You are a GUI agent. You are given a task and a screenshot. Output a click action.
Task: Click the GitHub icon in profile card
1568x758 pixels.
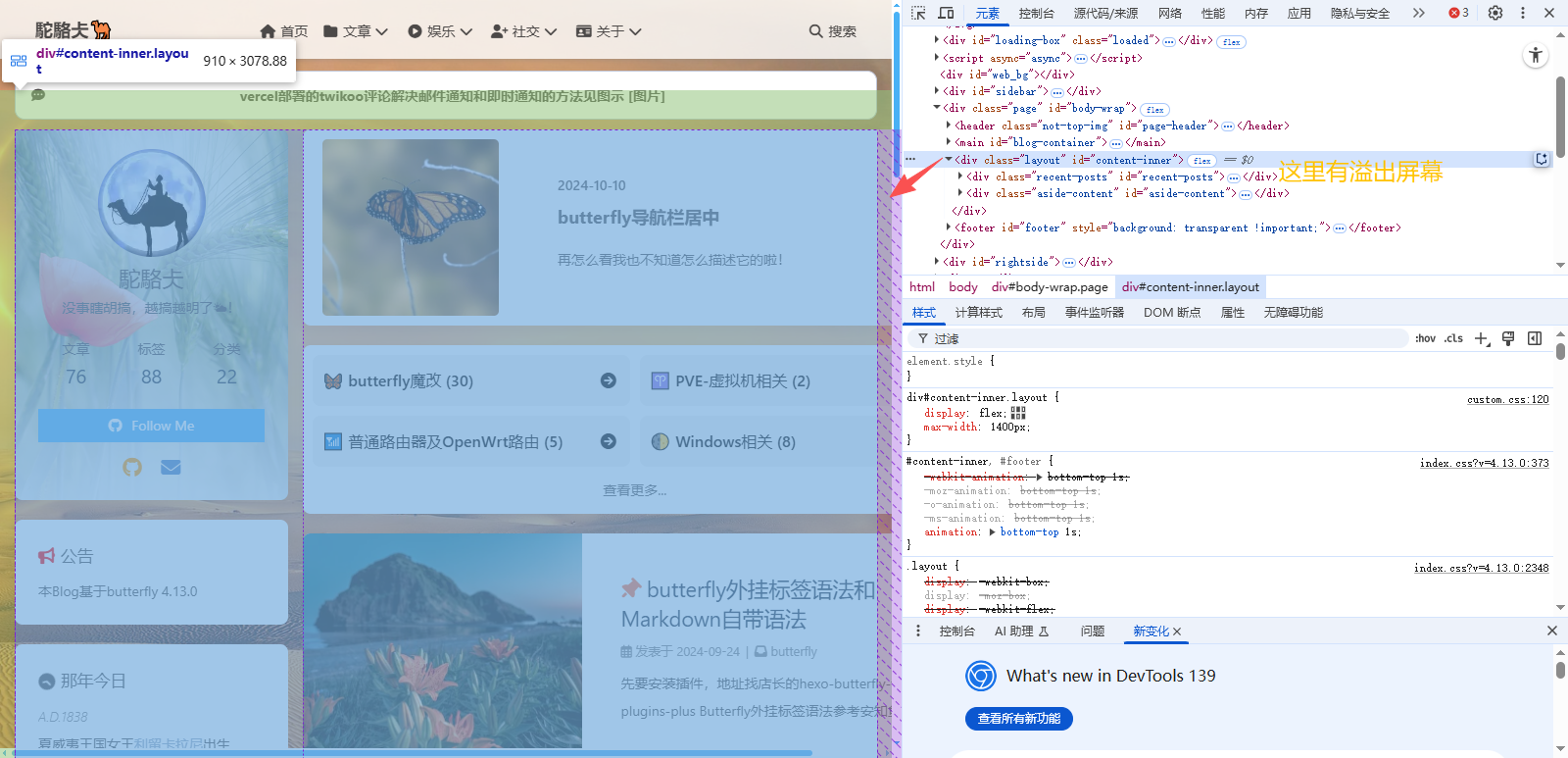(132, 467)
